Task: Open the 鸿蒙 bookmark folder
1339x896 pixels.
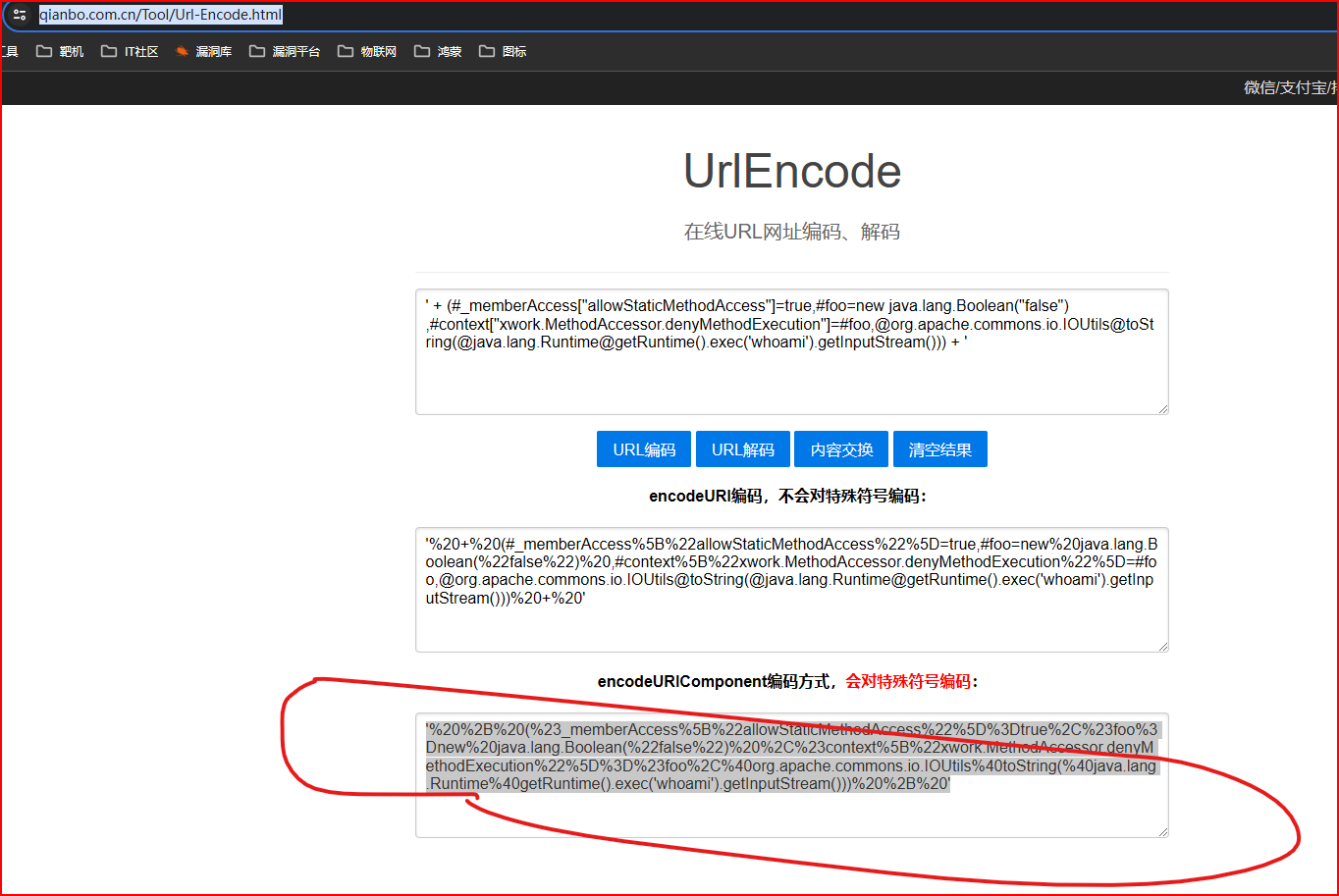Action: (x=438, y=51)
